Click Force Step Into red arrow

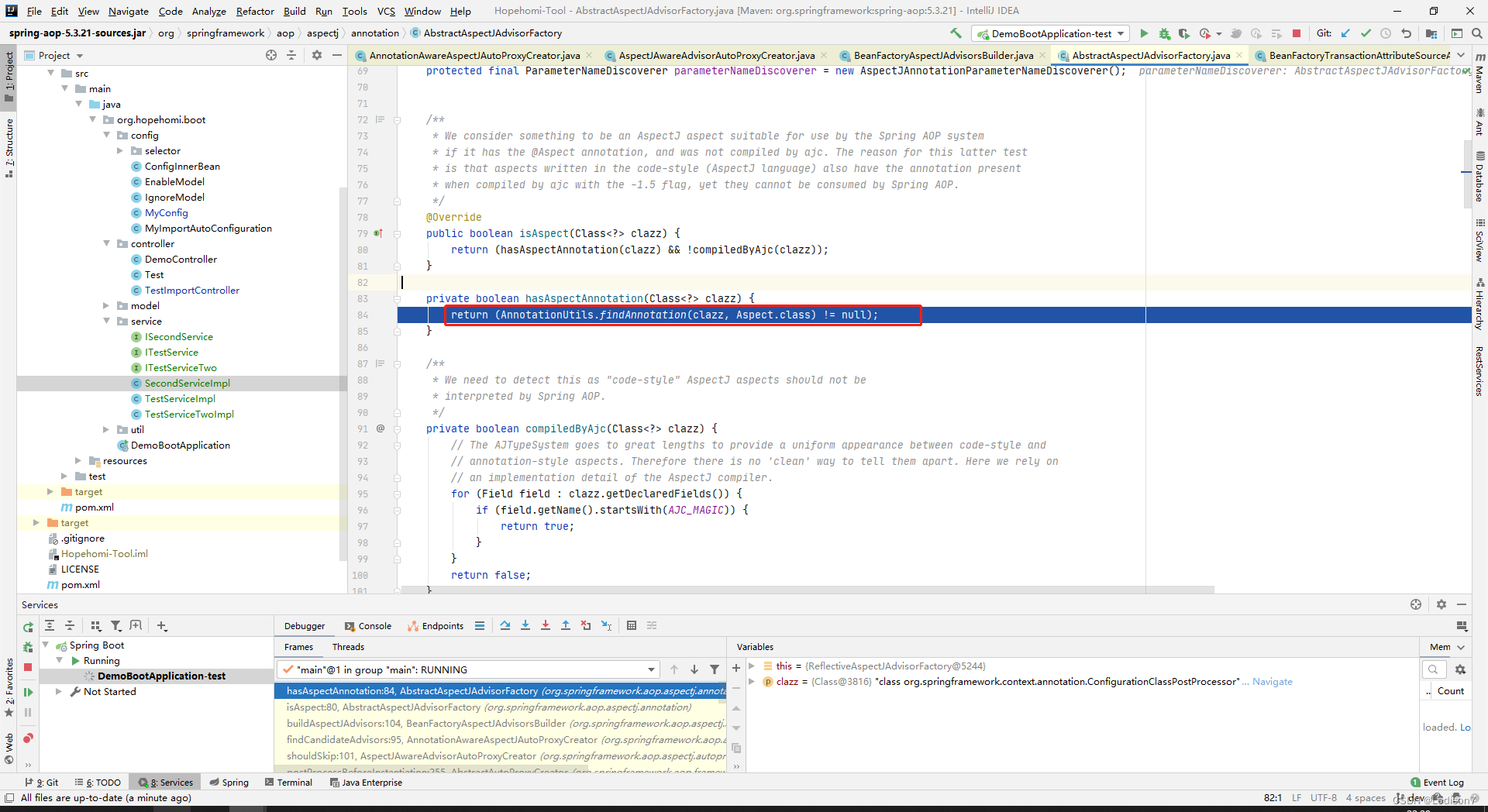tap(546, 625)
